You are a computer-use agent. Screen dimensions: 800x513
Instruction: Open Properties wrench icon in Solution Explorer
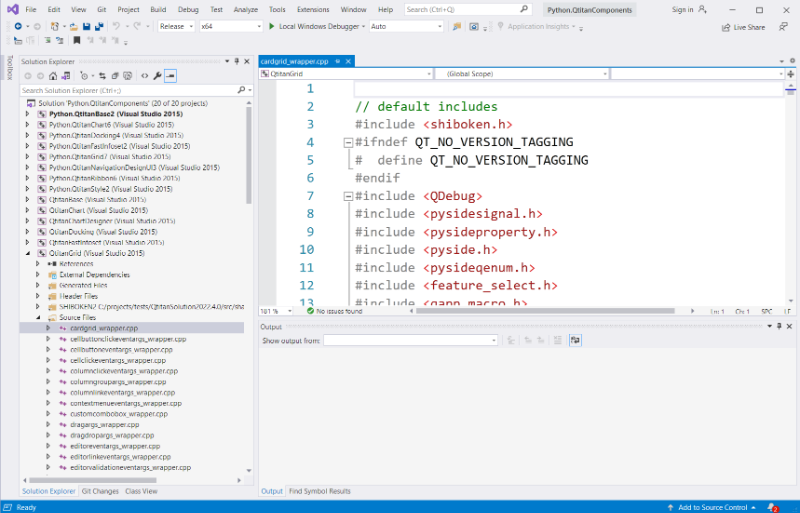tap(157, 75)
